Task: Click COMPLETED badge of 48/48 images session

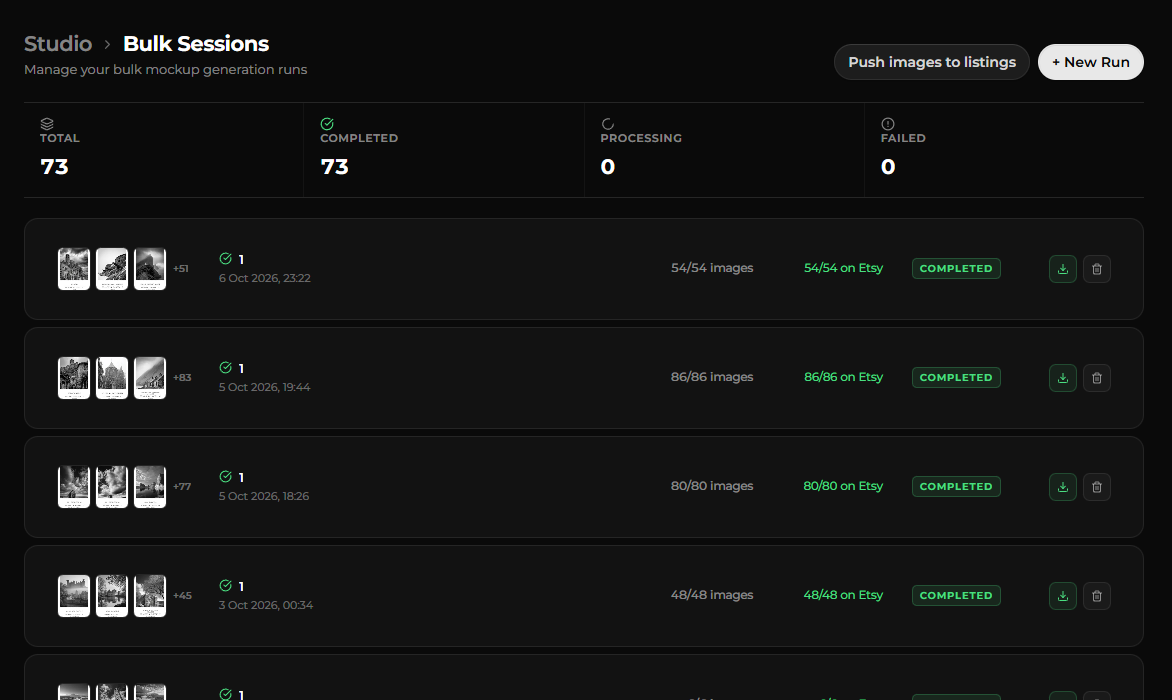Action: [x=956, y=595]
